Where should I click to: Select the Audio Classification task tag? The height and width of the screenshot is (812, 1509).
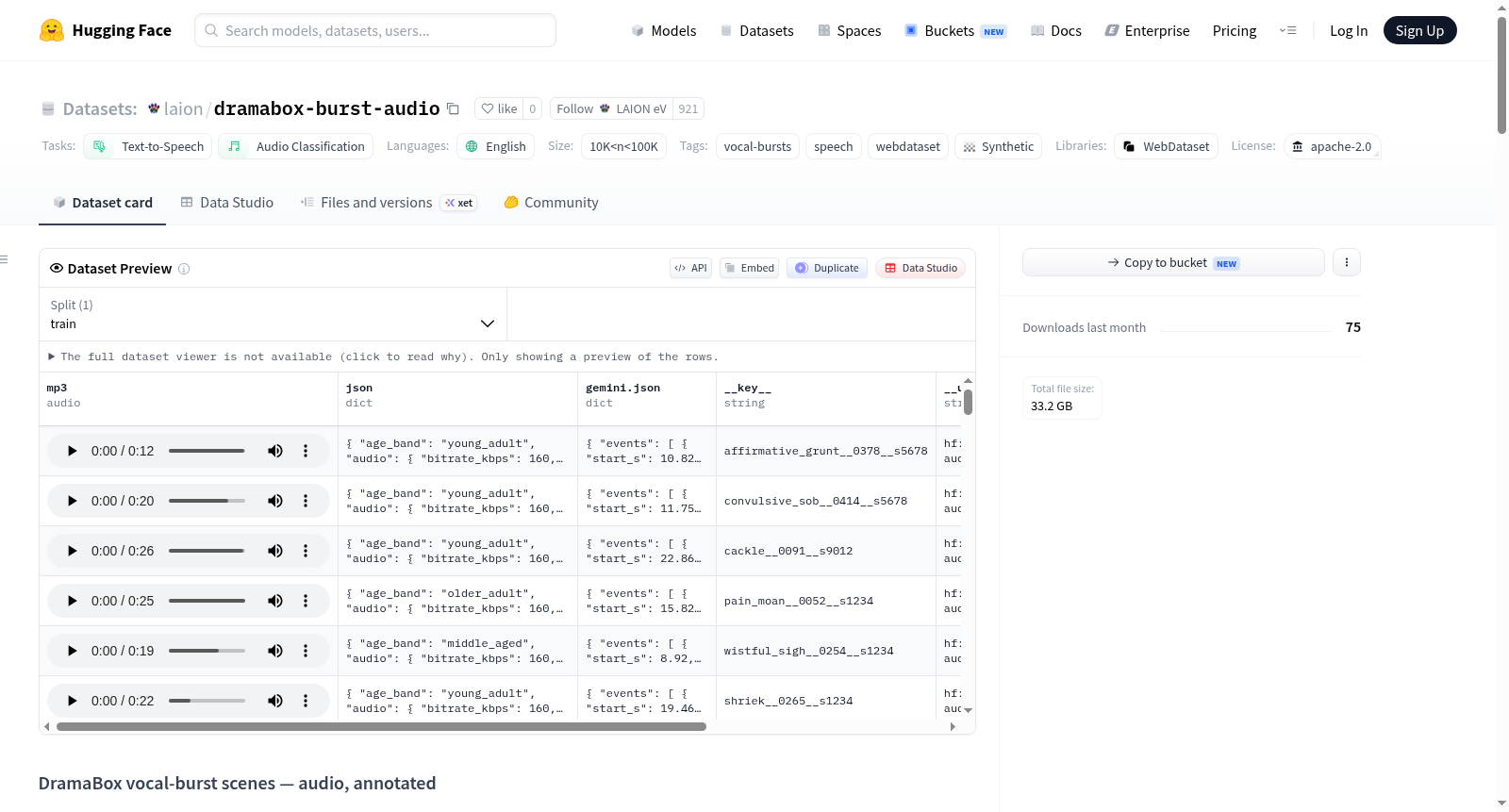click(x=296, y=146)
